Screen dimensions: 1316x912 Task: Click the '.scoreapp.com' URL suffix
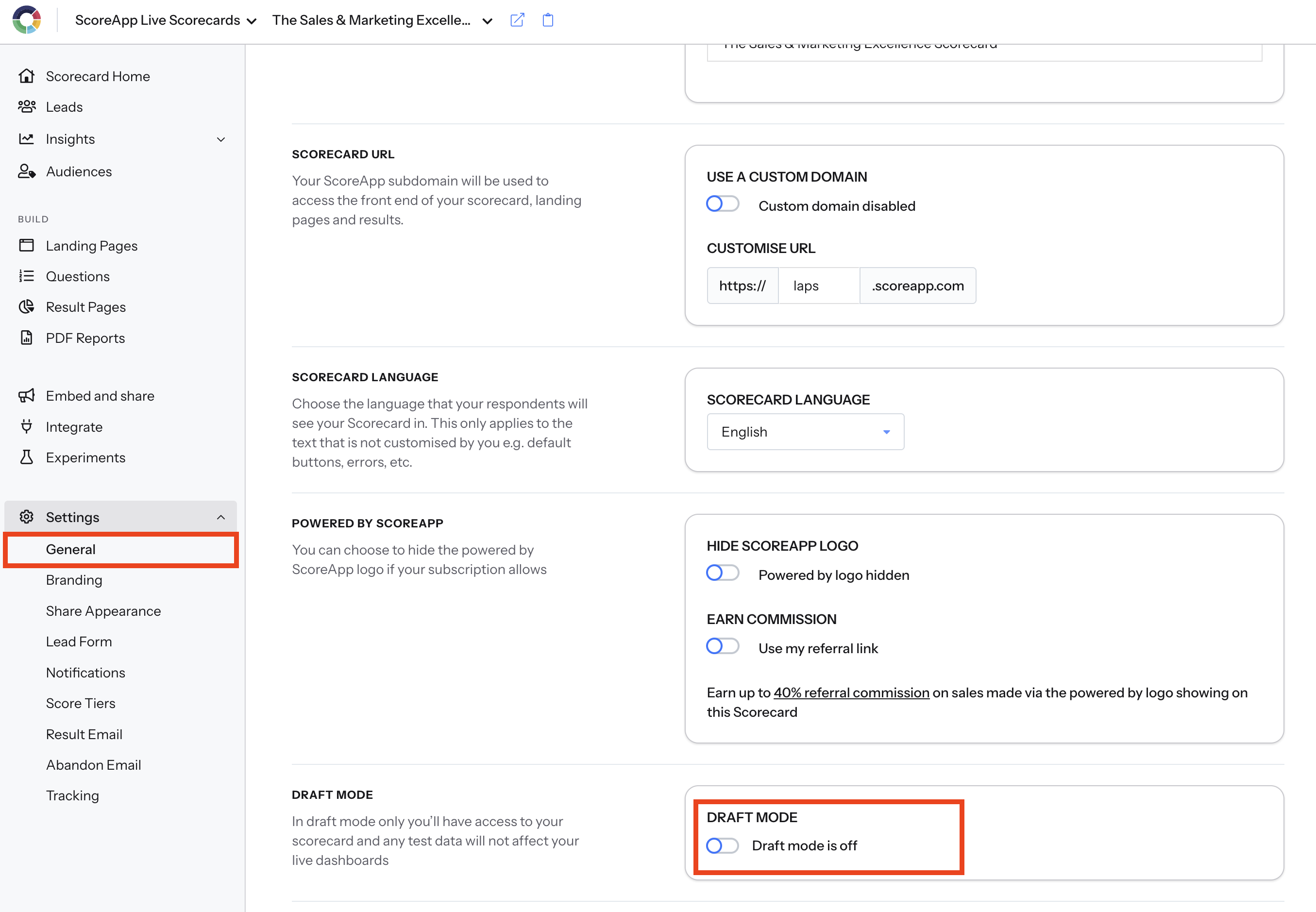tap(918, 286)
